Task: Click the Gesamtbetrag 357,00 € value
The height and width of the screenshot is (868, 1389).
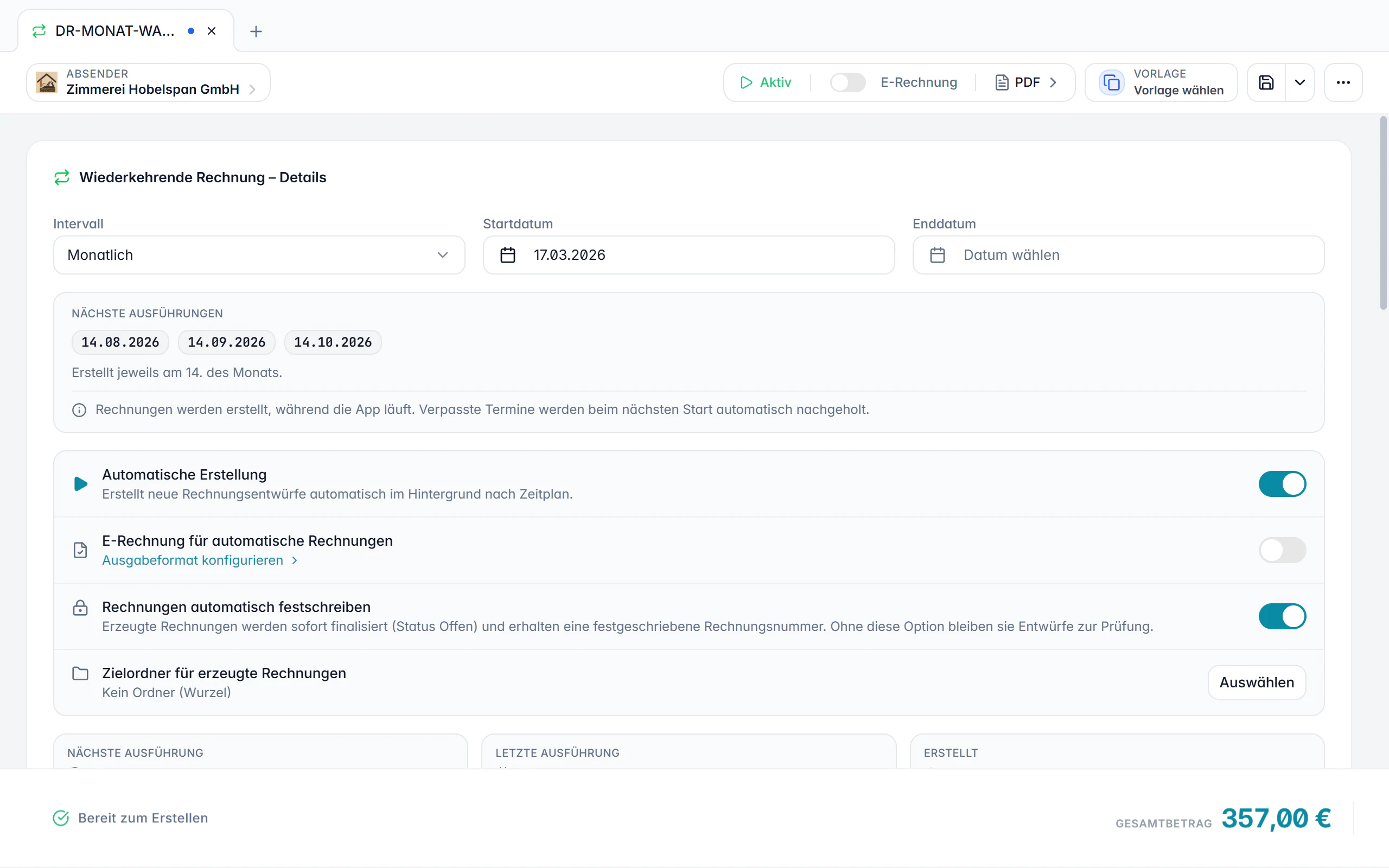Action: (1276, 818)
